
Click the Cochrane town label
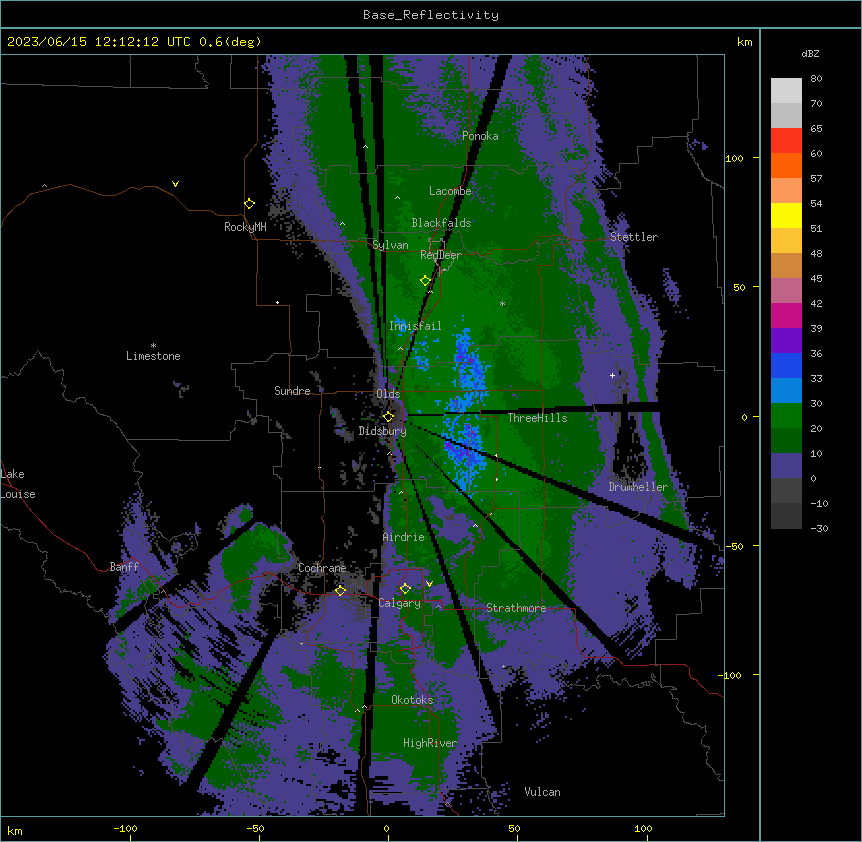click(322, 568)
